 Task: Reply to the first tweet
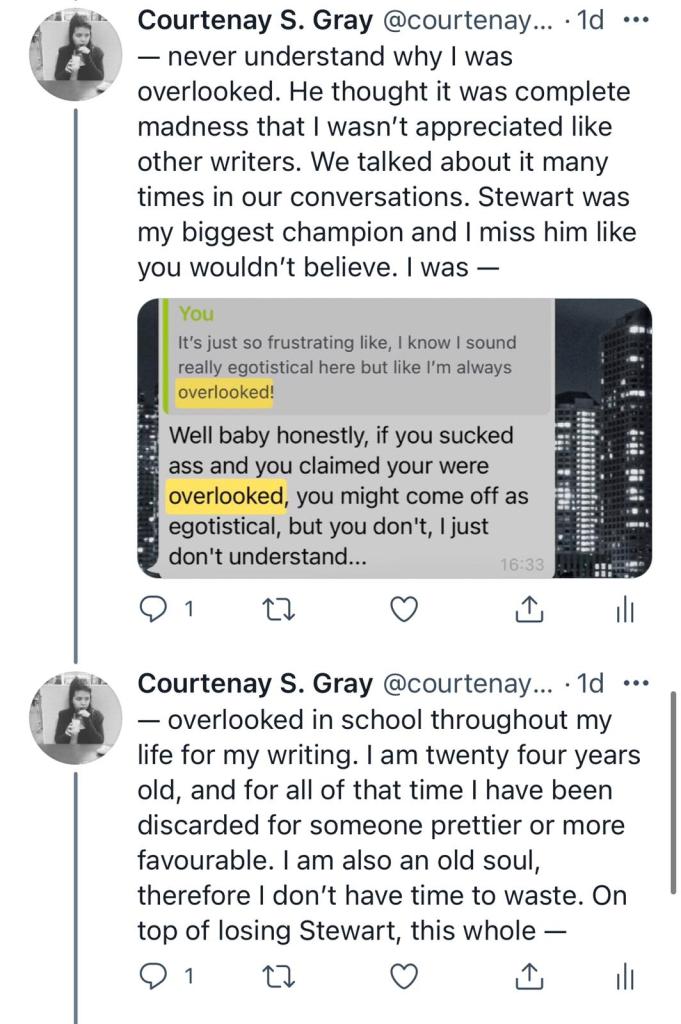(x=154, y=608)
